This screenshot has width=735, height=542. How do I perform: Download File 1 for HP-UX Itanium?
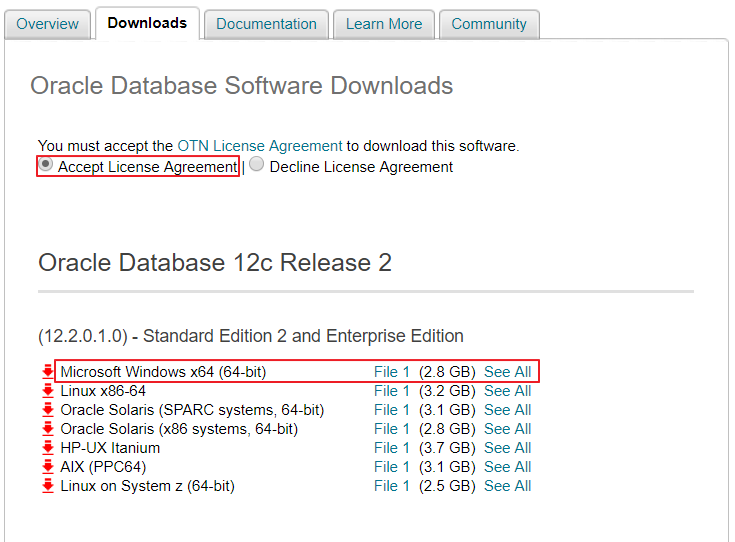point(391,448)
